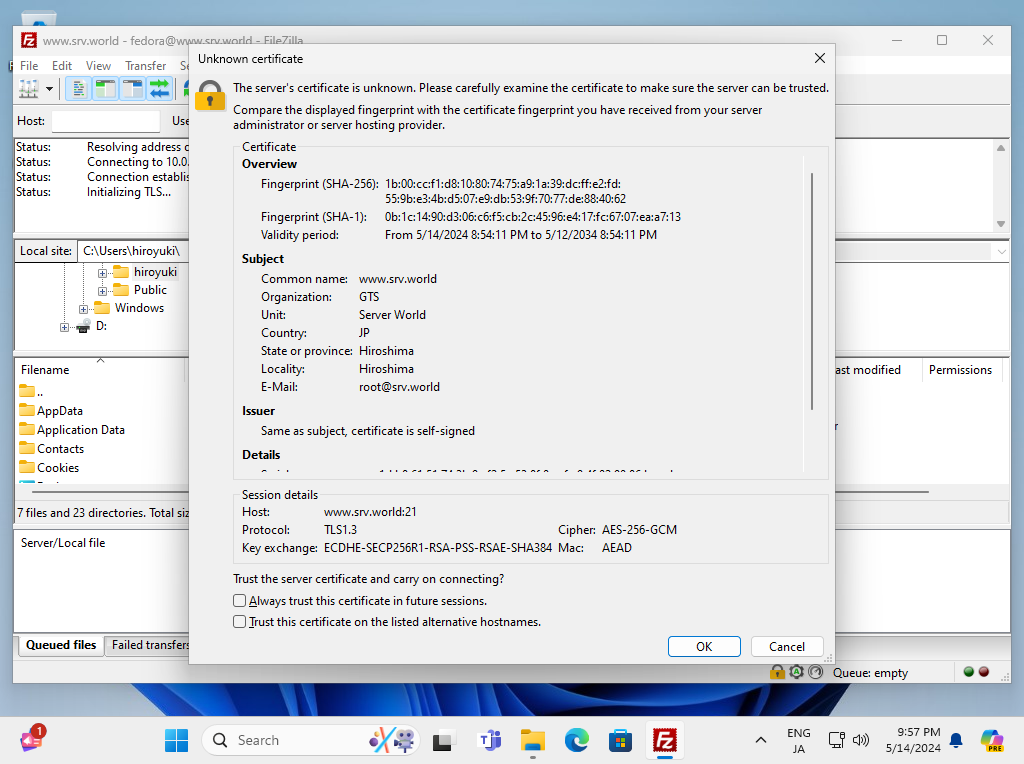The image size is (1024, 764).
Task: Open Microsoft Teams from the taskbar
Action: [490, 740]
